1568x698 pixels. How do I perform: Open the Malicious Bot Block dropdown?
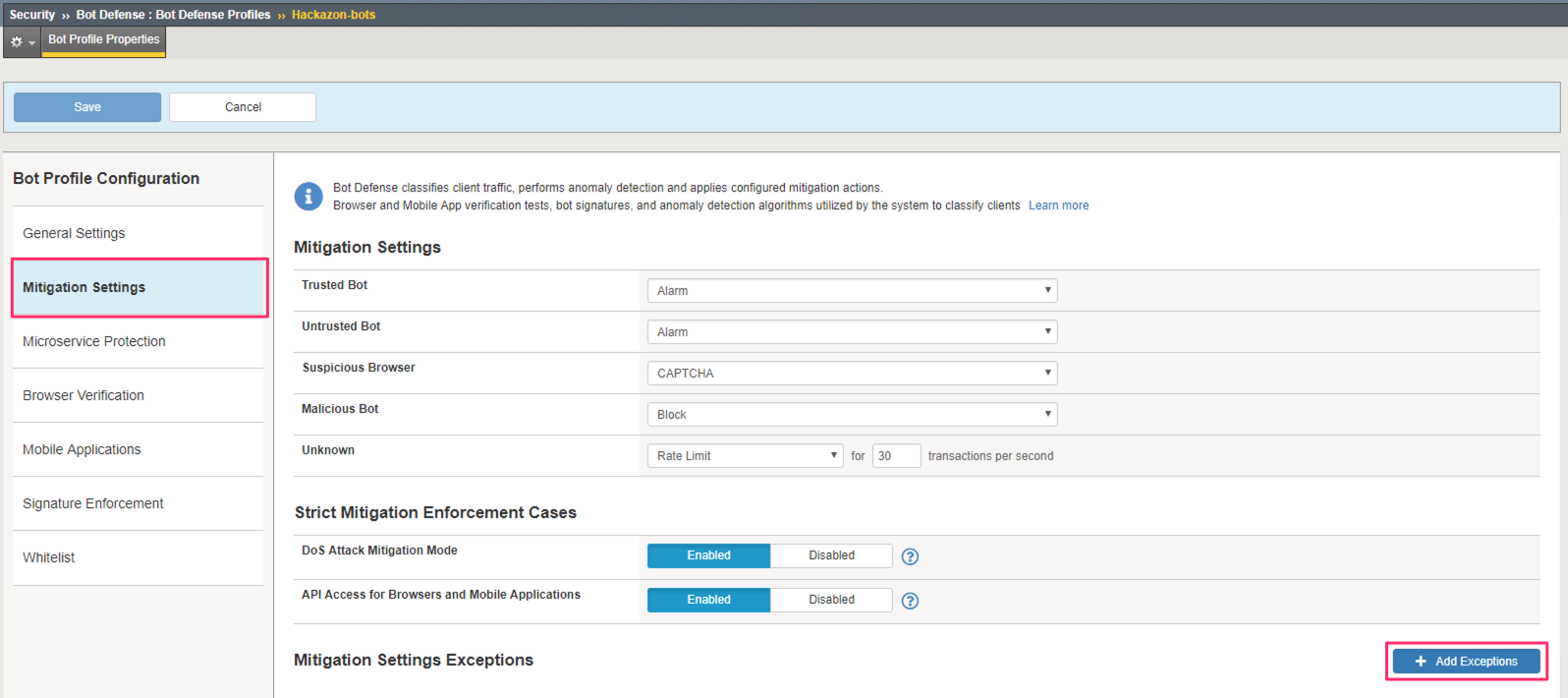click(x=852, y=415)
